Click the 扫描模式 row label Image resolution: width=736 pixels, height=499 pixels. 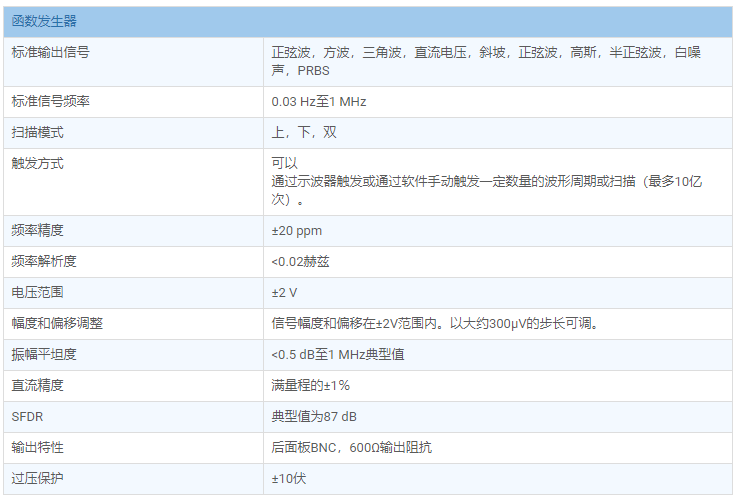click(38, 133)
